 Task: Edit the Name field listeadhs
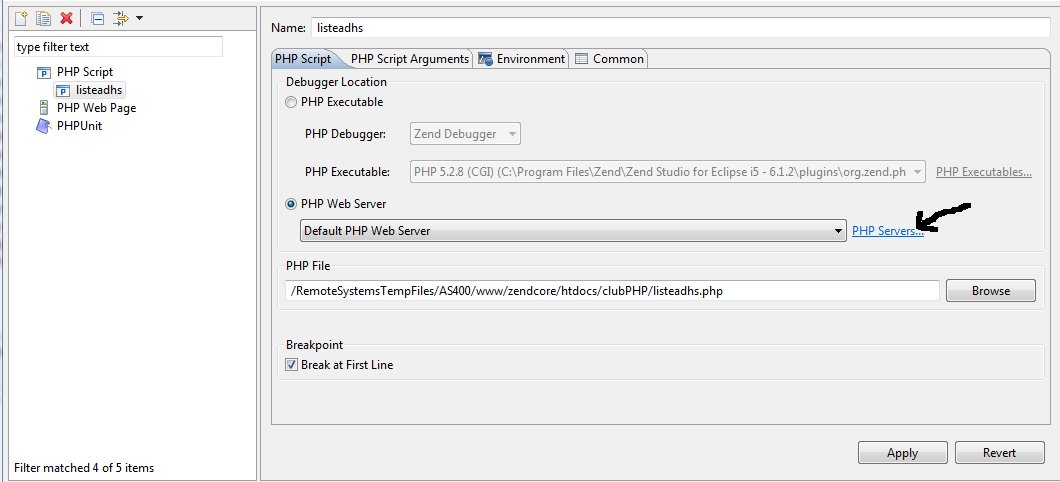(681, 28)
